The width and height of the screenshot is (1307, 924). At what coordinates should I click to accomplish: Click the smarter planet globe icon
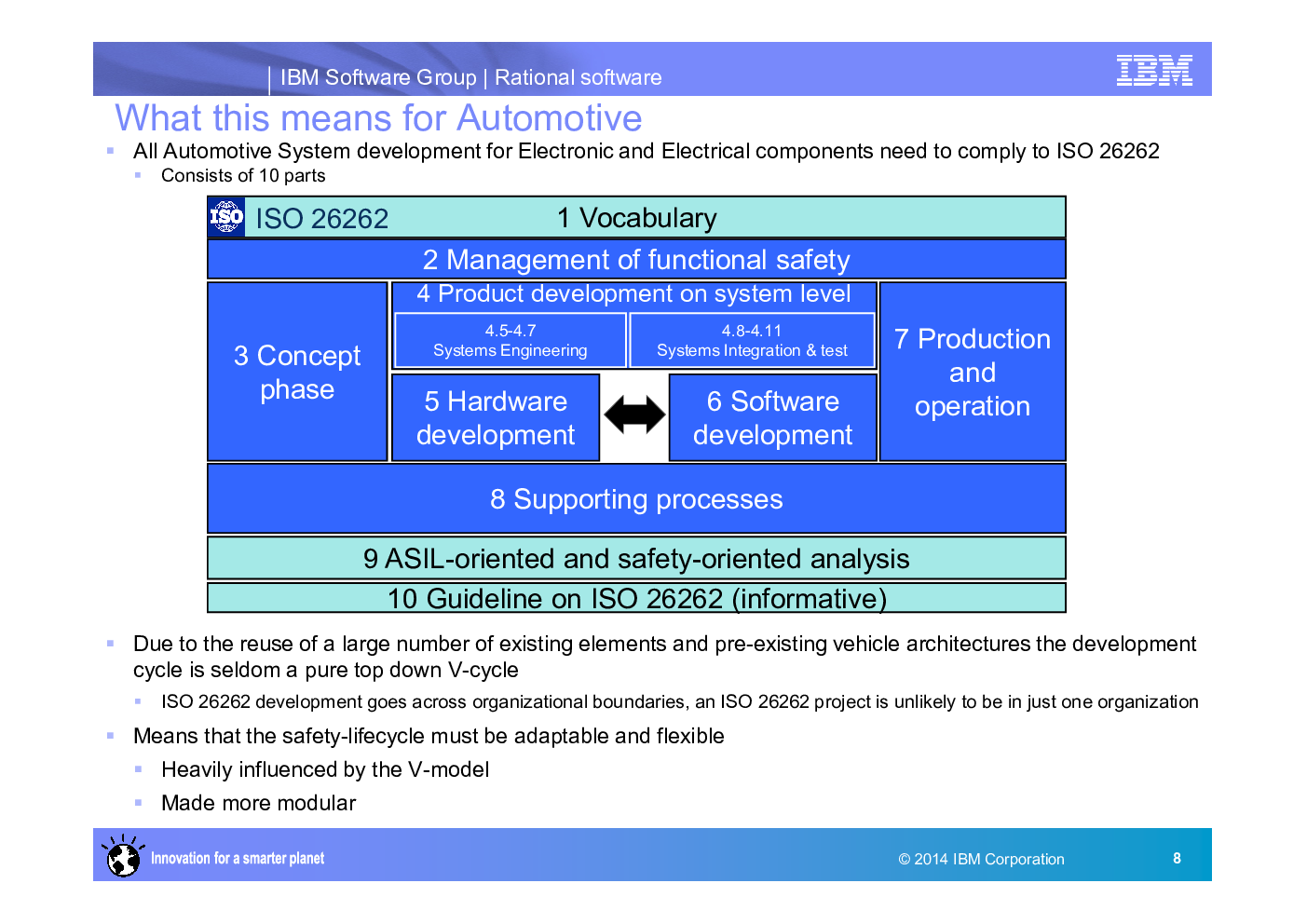pyautogui.click(x=122, y=855)
